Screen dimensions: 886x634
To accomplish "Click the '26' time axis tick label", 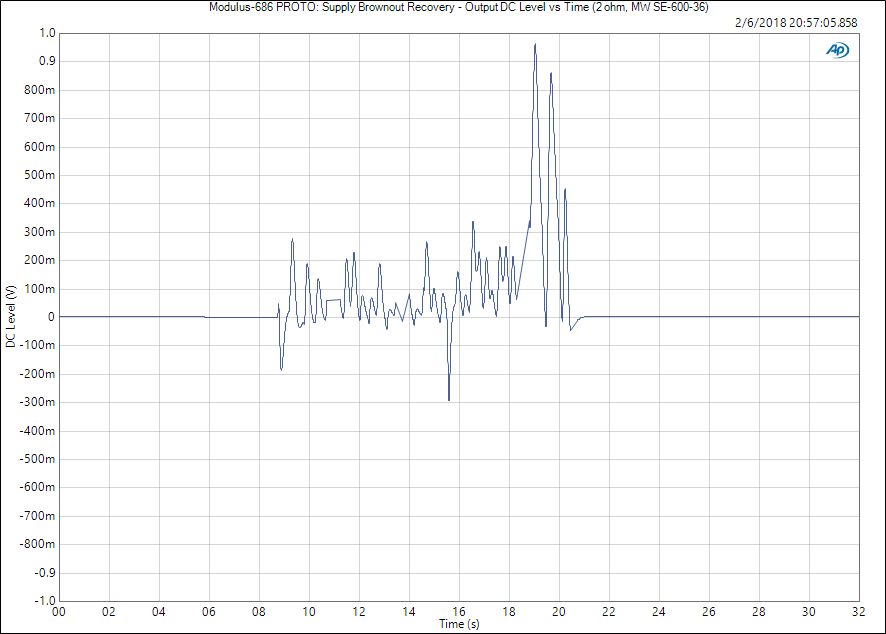I will coord(709,611).
